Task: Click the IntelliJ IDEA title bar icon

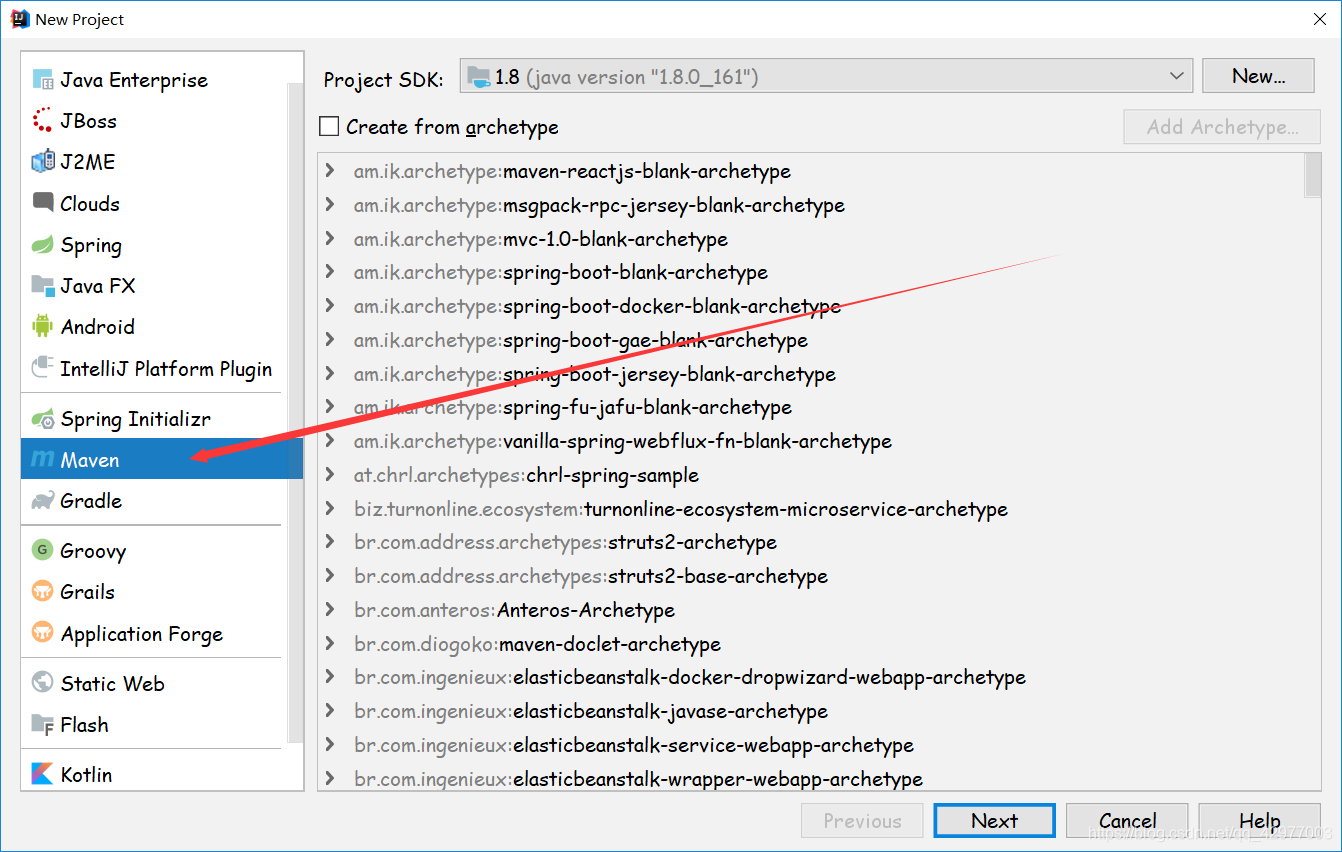Action: tap(19, 19)
